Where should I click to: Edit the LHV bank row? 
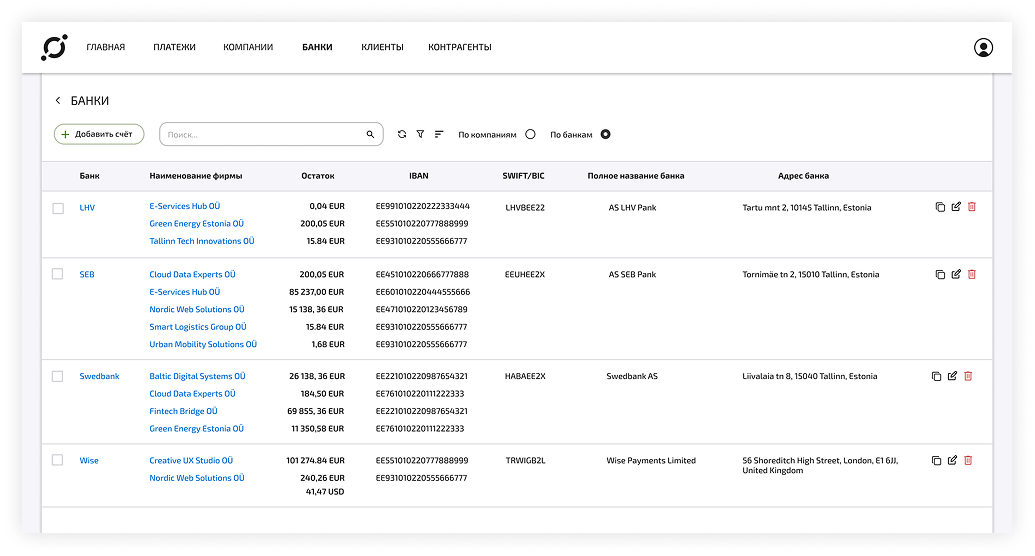tap(956, 207)
